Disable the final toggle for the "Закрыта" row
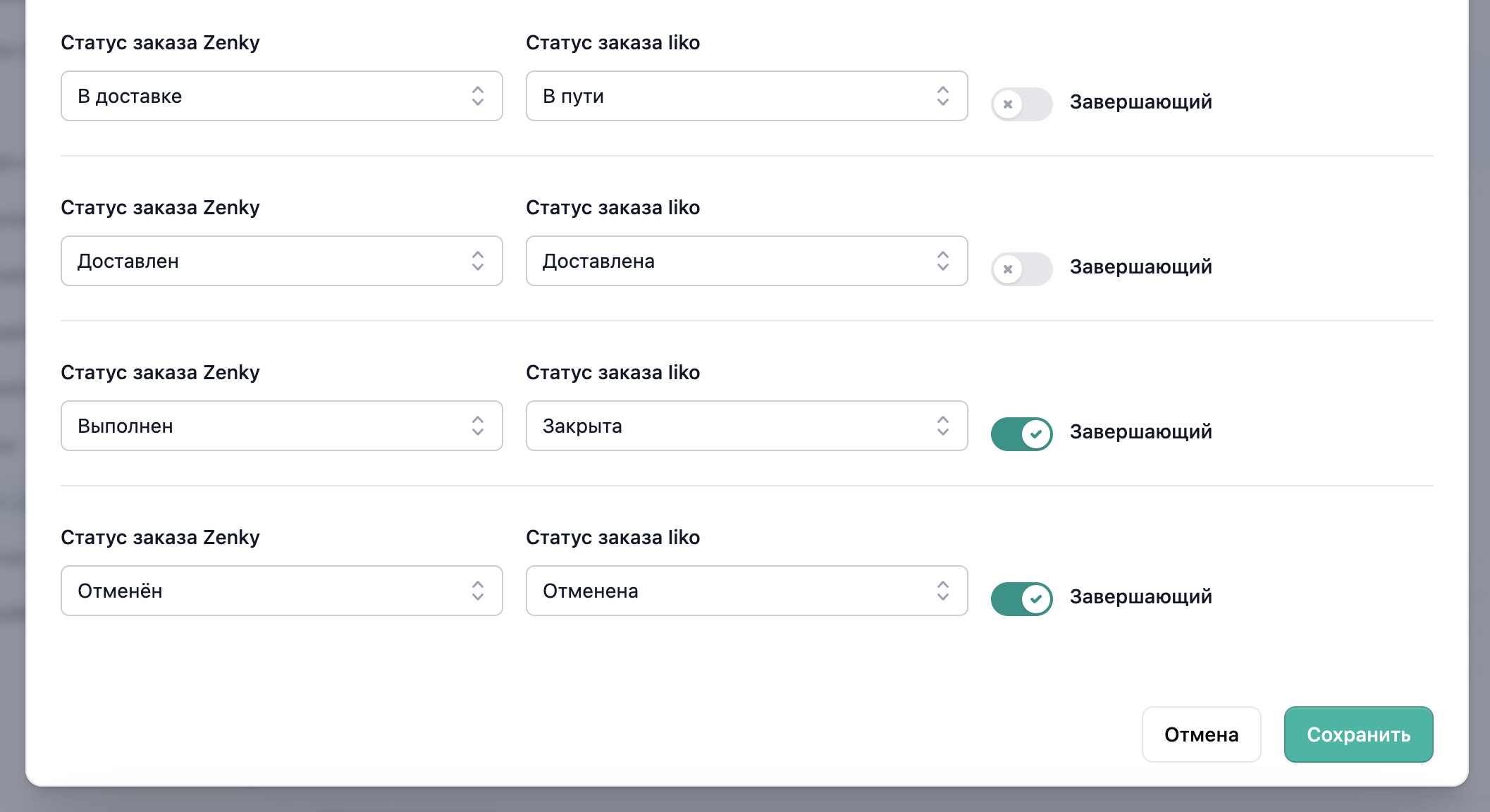 [1021, 433]
